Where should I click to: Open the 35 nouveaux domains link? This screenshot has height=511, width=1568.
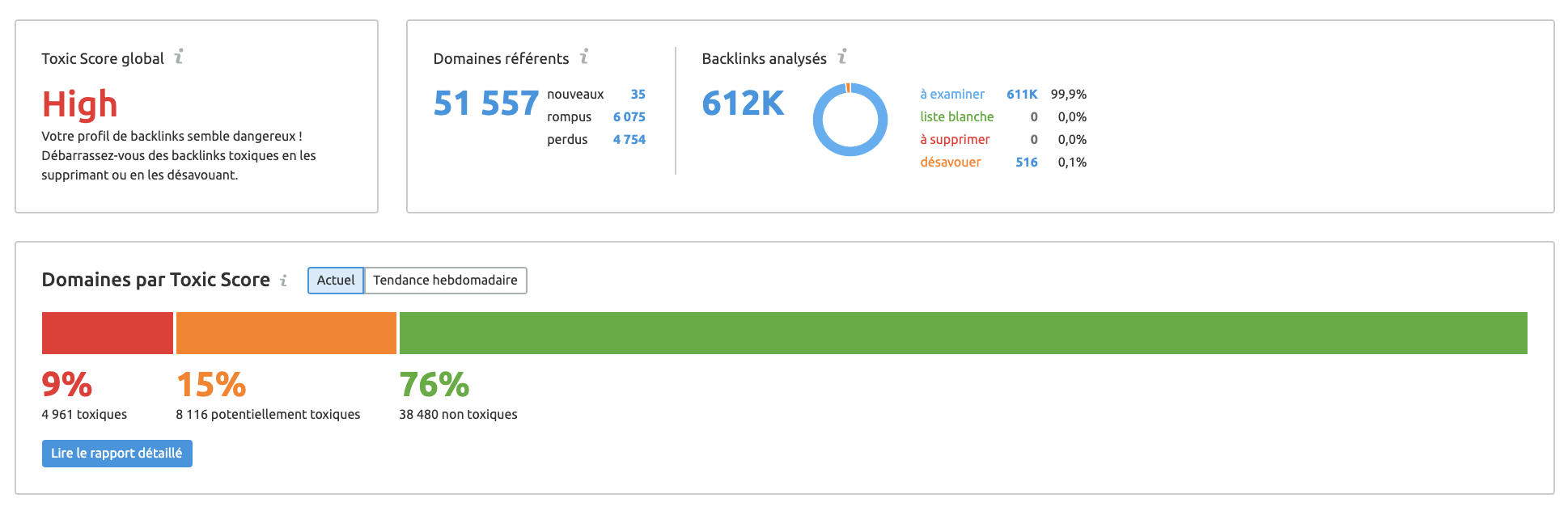[x=638, y=95]
